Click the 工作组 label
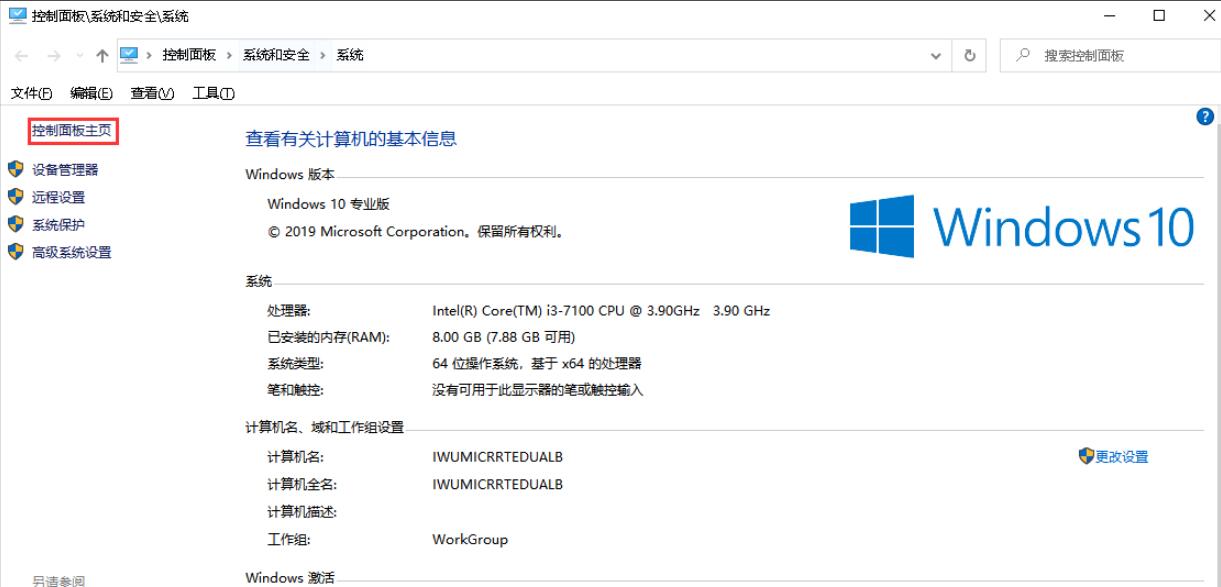Screen dimensions: 1221x587 [289, 539]
